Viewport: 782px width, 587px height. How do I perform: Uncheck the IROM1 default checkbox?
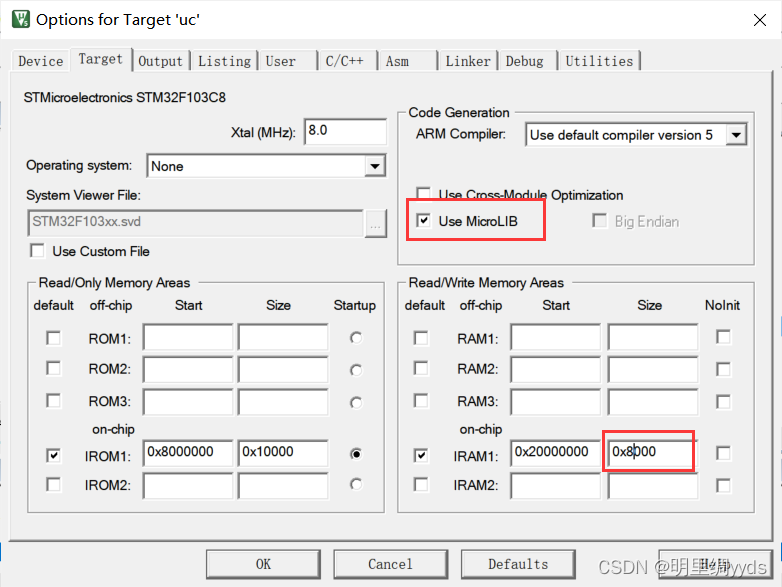click(x=53, y=455)
